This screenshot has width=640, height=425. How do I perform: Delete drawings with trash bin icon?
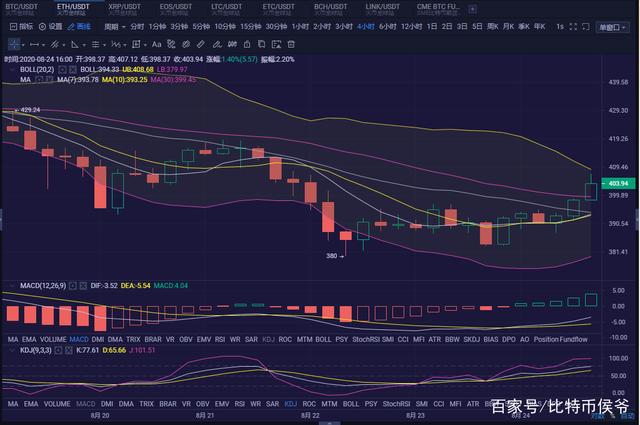(291, 45)
